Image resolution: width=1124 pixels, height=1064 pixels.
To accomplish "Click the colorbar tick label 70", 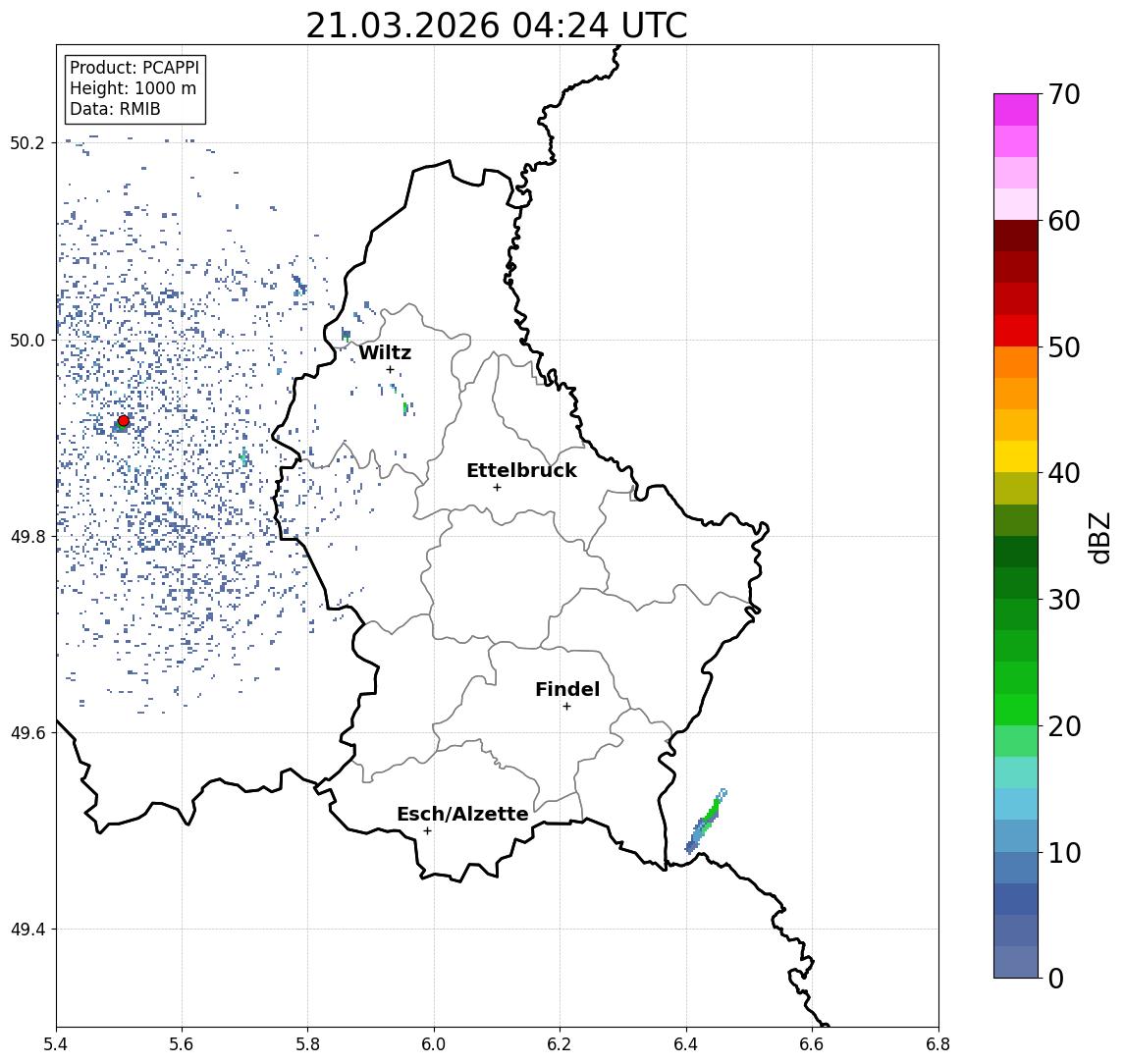I will (x=1064, y=94).
